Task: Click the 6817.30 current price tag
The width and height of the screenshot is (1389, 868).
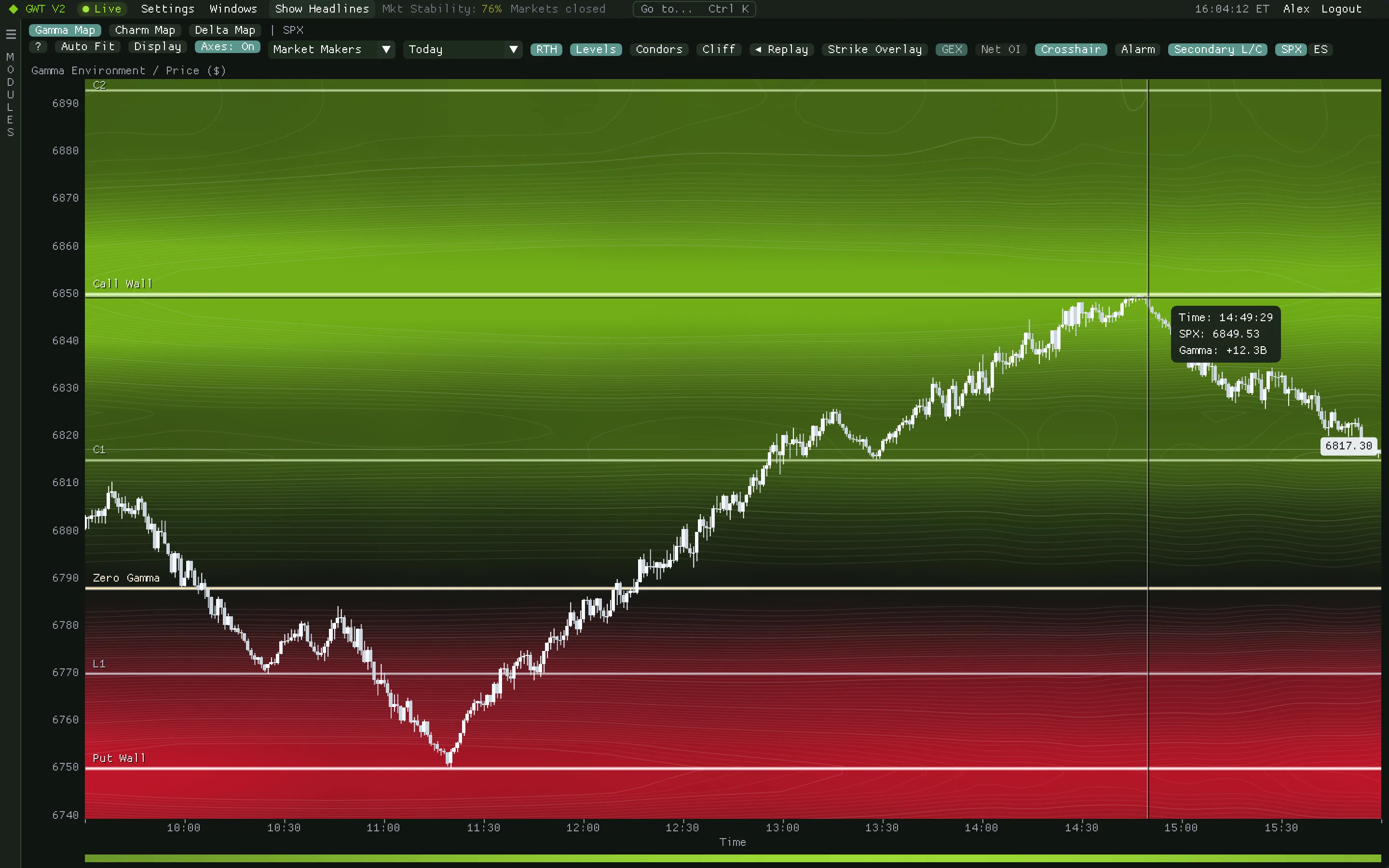Action: pyautogui.click(x=1348, y=446)
